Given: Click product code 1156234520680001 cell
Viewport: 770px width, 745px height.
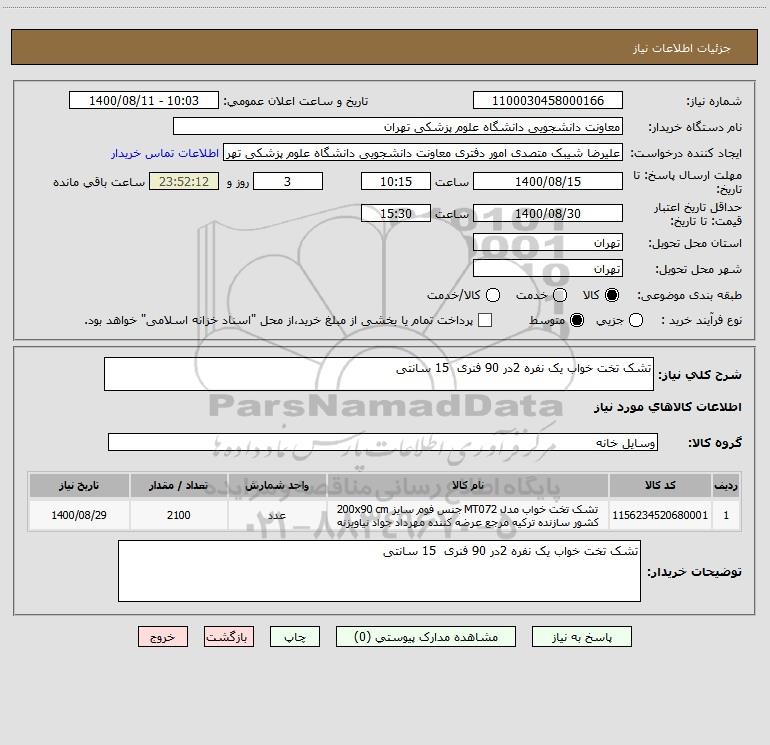Looking at the screenshot, I should (660, 515).
